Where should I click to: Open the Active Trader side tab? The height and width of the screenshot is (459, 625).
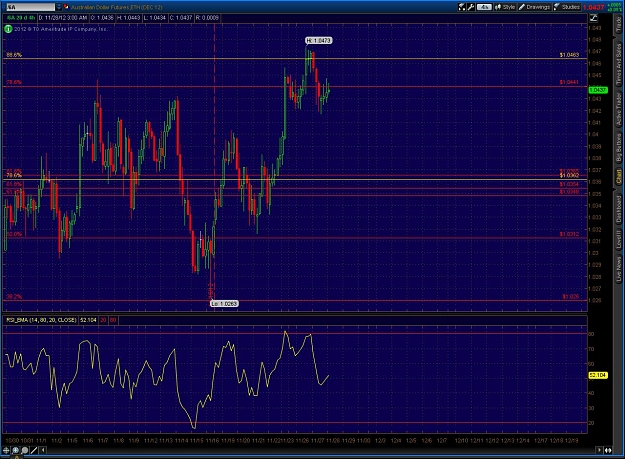618,109
